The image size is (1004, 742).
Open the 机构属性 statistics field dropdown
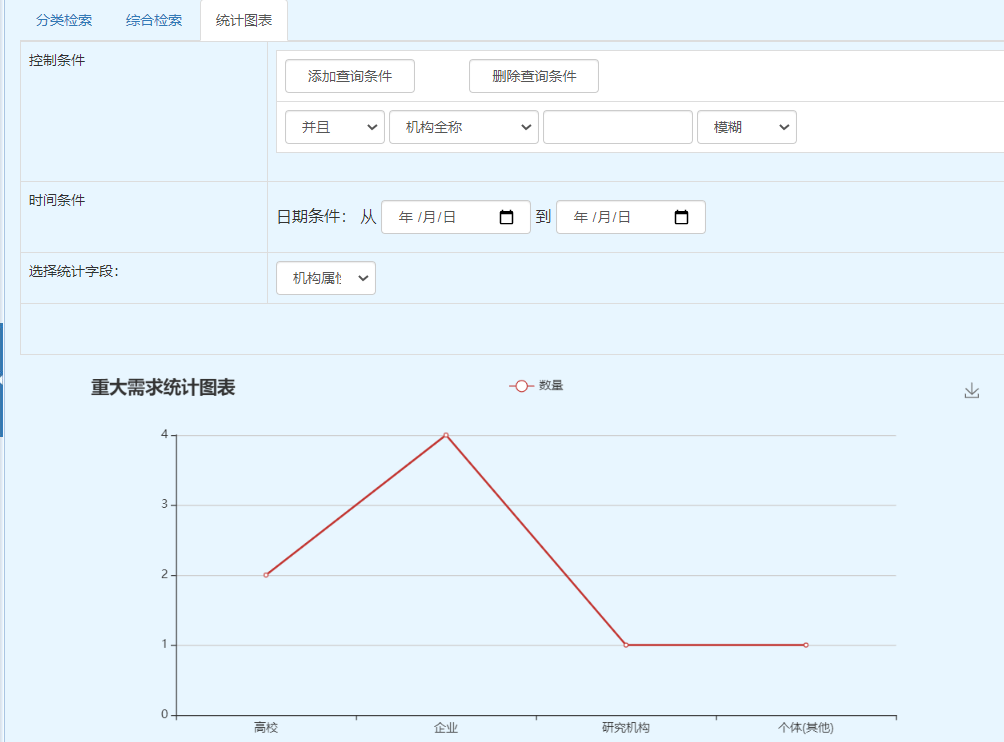click(326, 278)
